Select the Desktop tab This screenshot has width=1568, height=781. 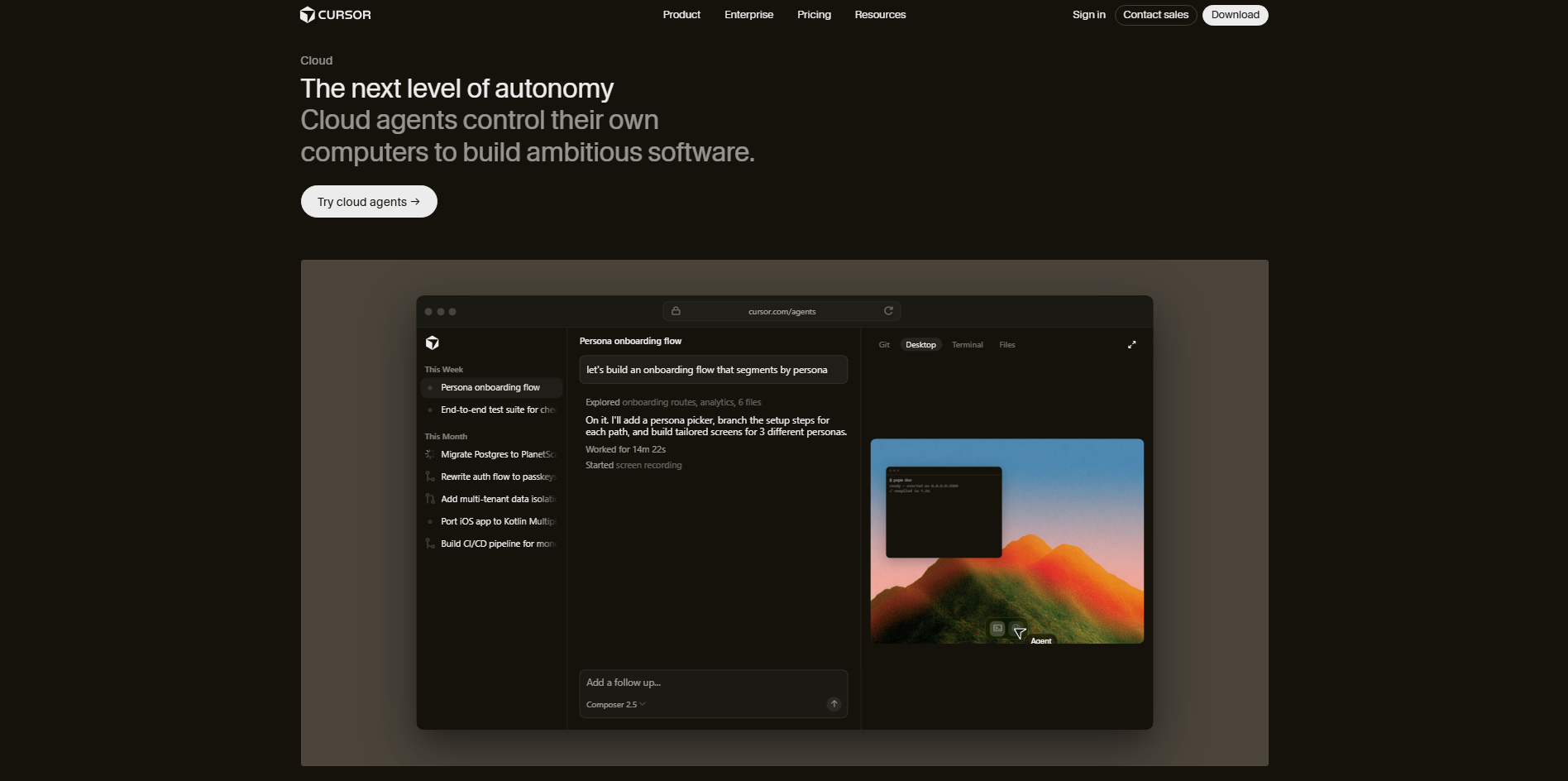[x=920, y=345]
